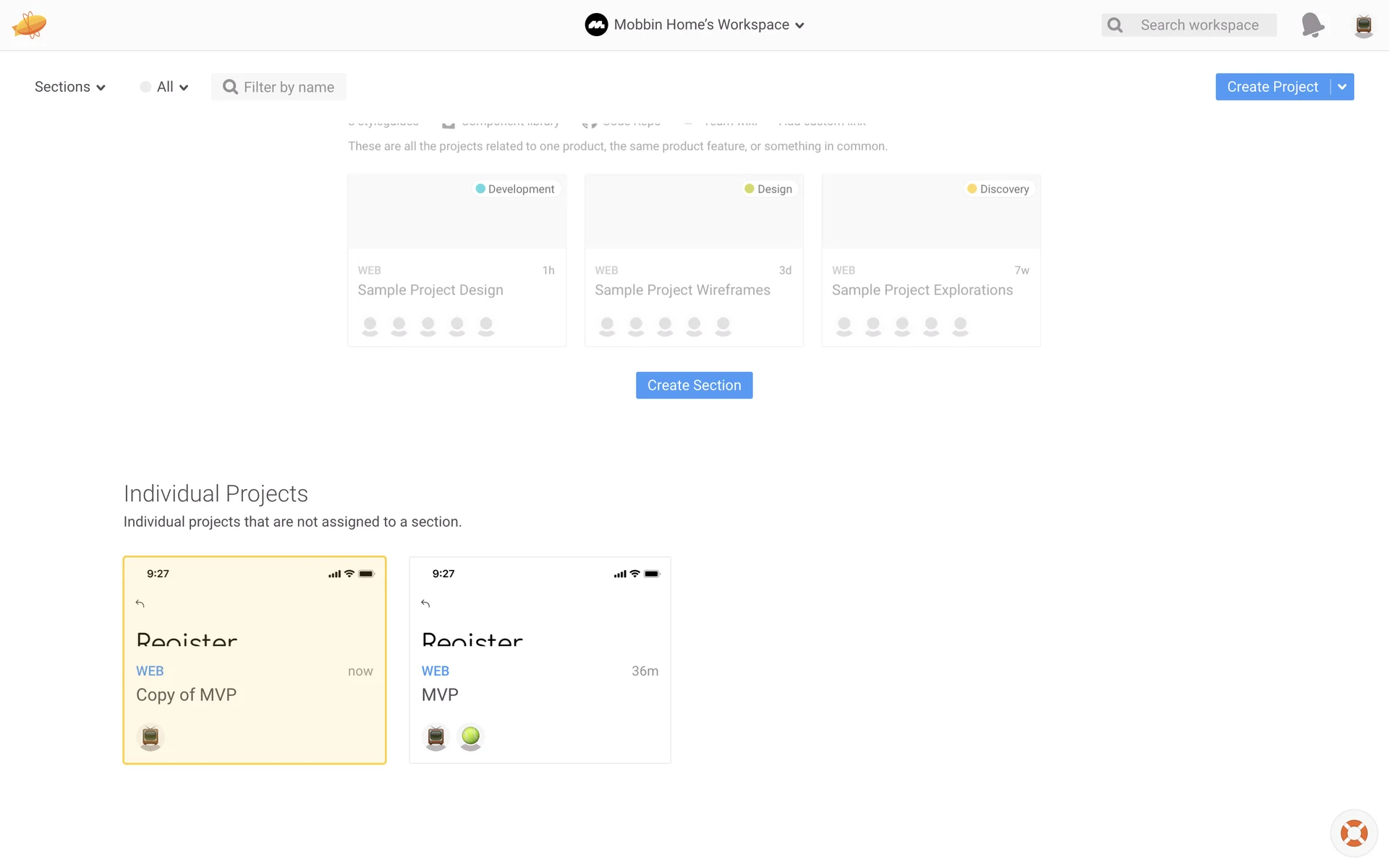Click the search magnifier icon in header

pos(1115,25)
